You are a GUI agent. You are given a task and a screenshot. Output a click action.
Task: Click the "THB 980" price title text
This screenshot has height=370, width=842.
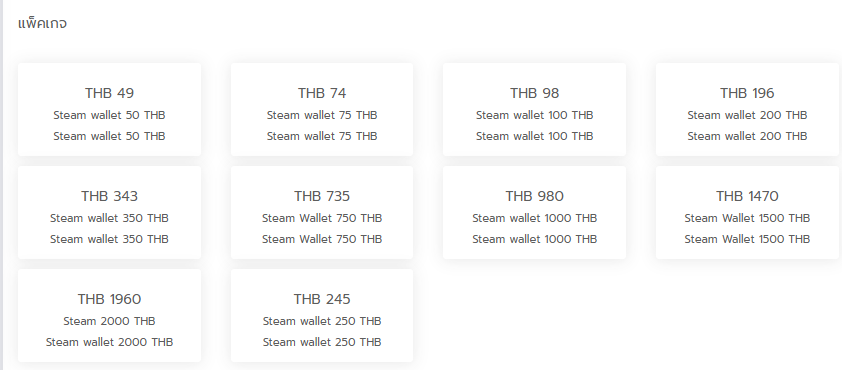[534, 197]
